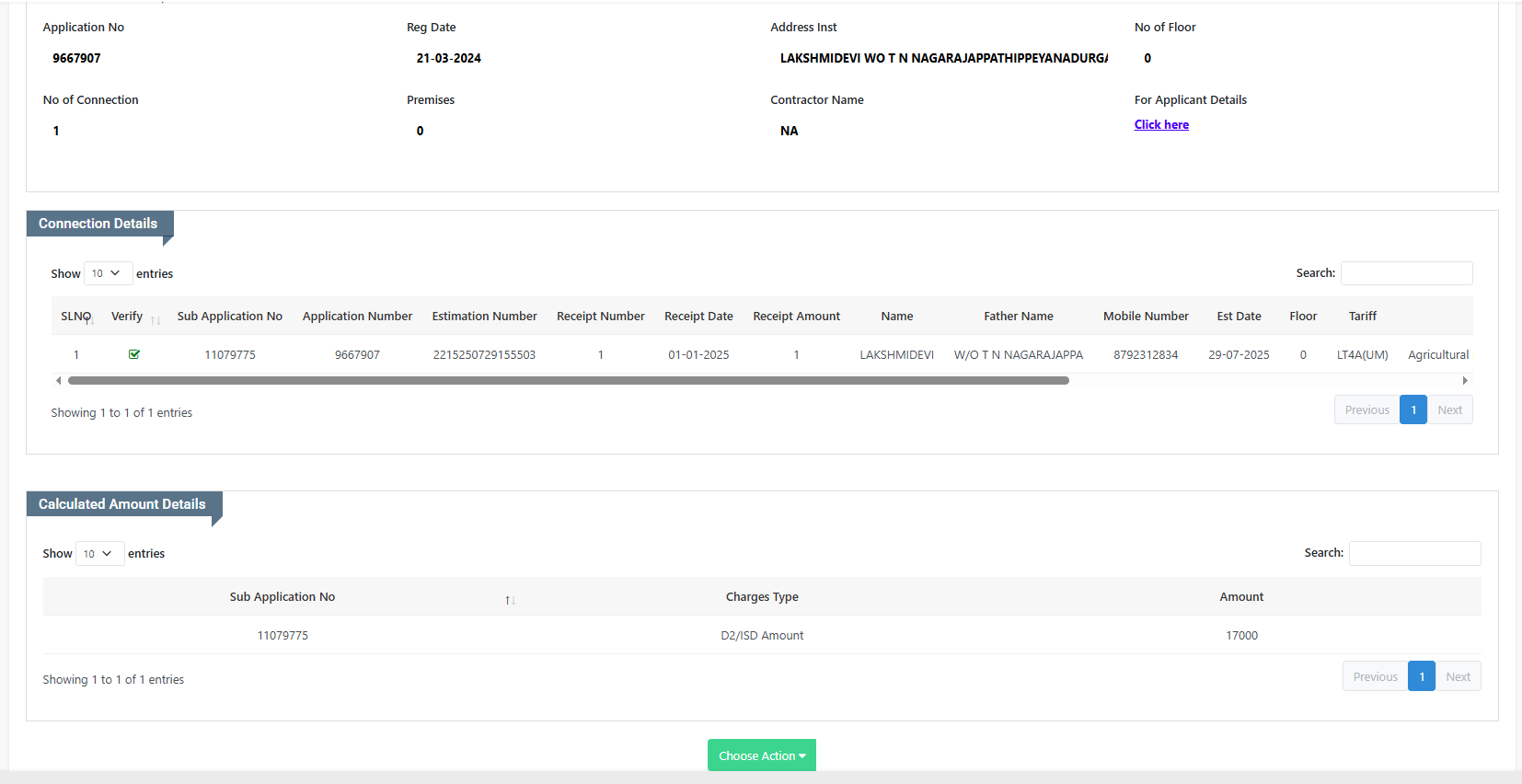Sort by the Receipt Number column

601,316
